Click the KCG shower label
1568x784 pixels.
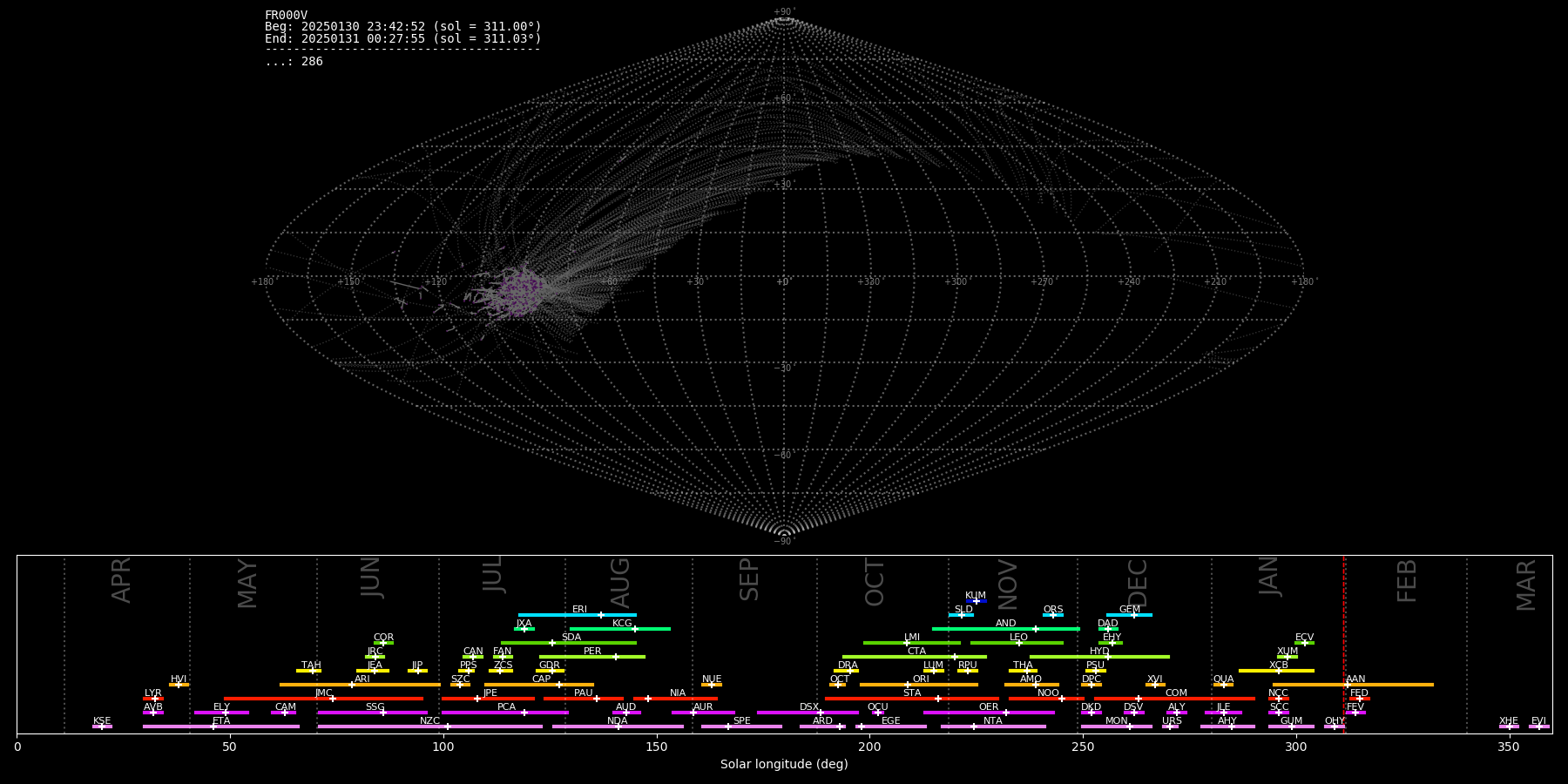click(622, 623)
